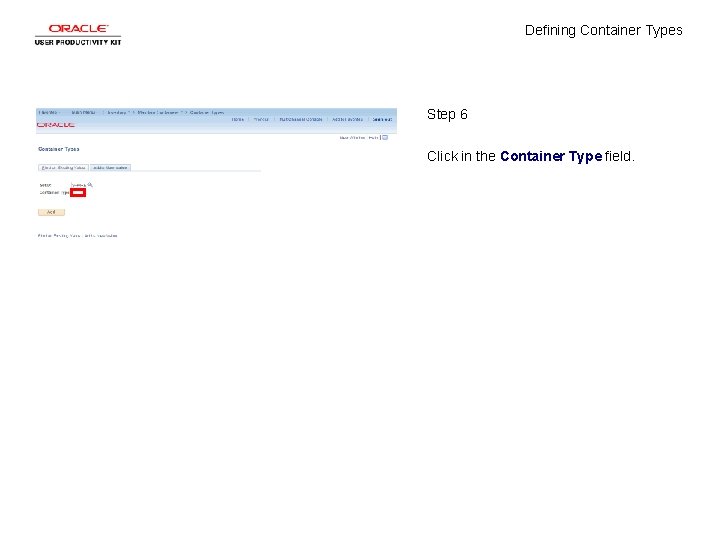Open the New Window link
This screenshot has height=540, width=720.
click(x=352, y=137)
